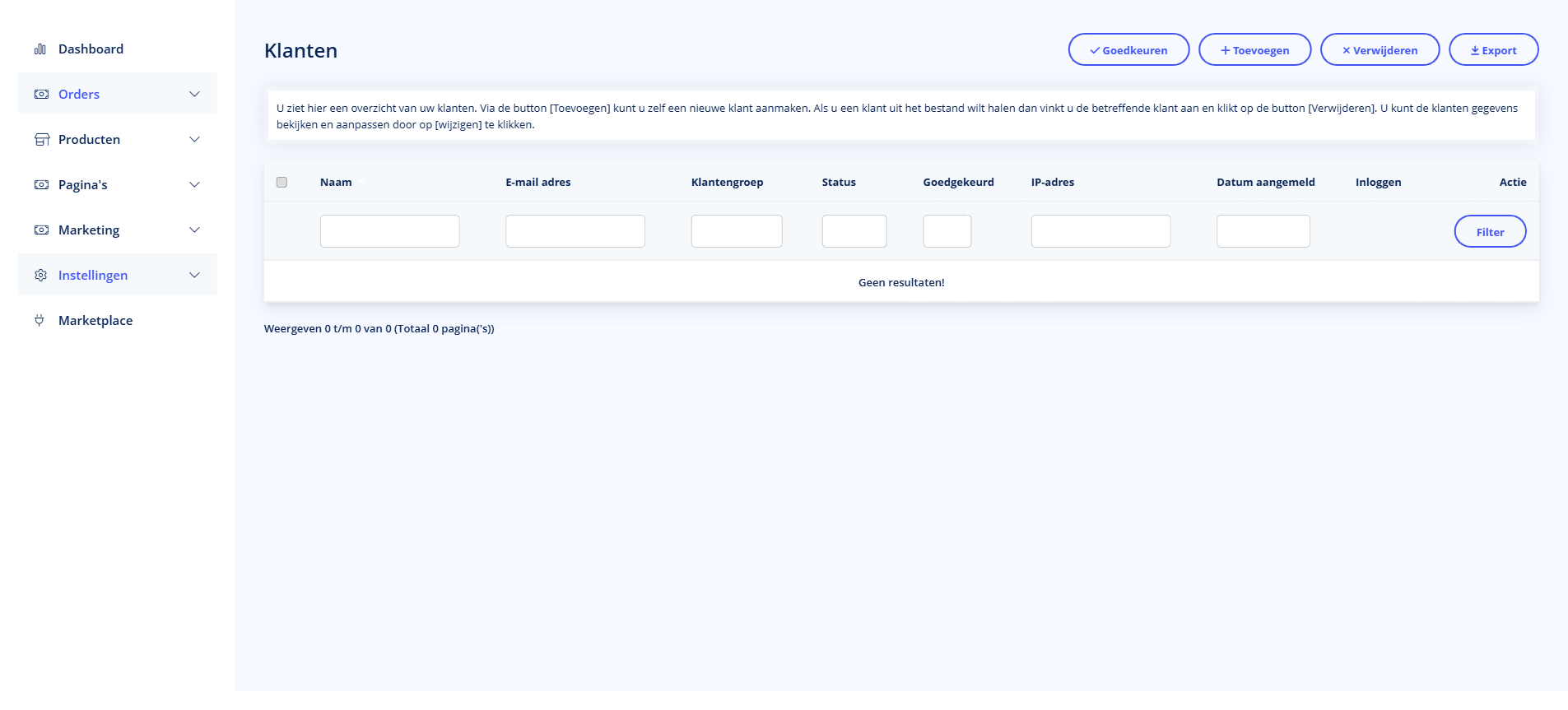1568x710 pixels.
Task: Toggle the select-all customers checkbox
Action: point(281,183)
